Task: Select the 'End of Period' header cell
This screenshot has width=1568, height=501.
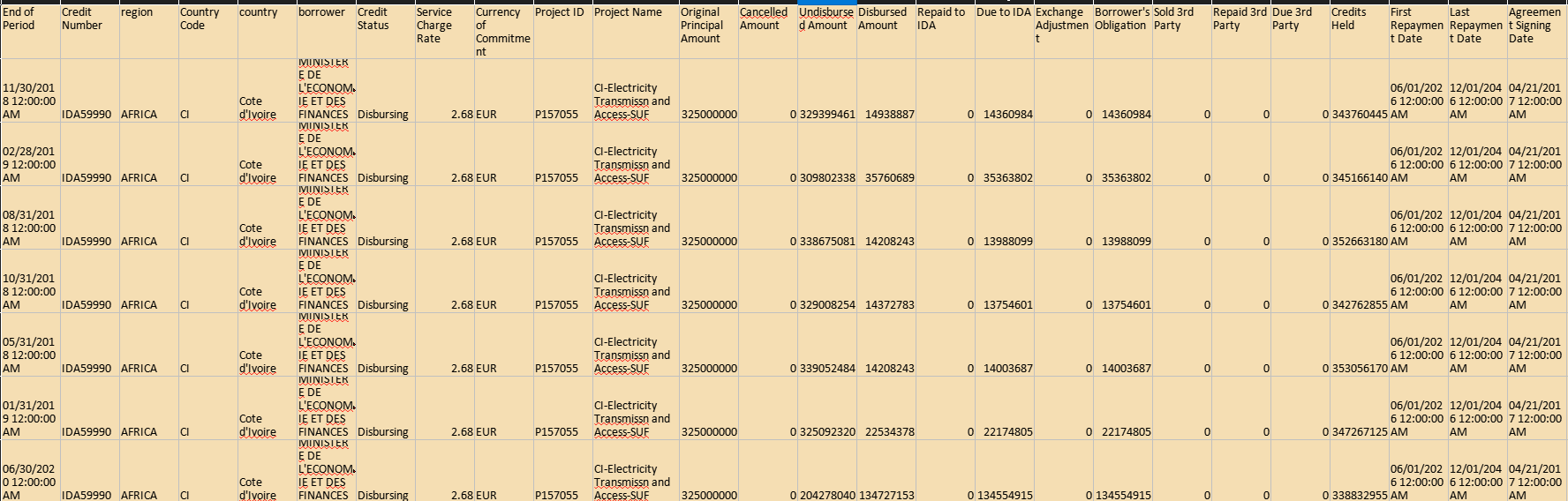Action: 30,32
